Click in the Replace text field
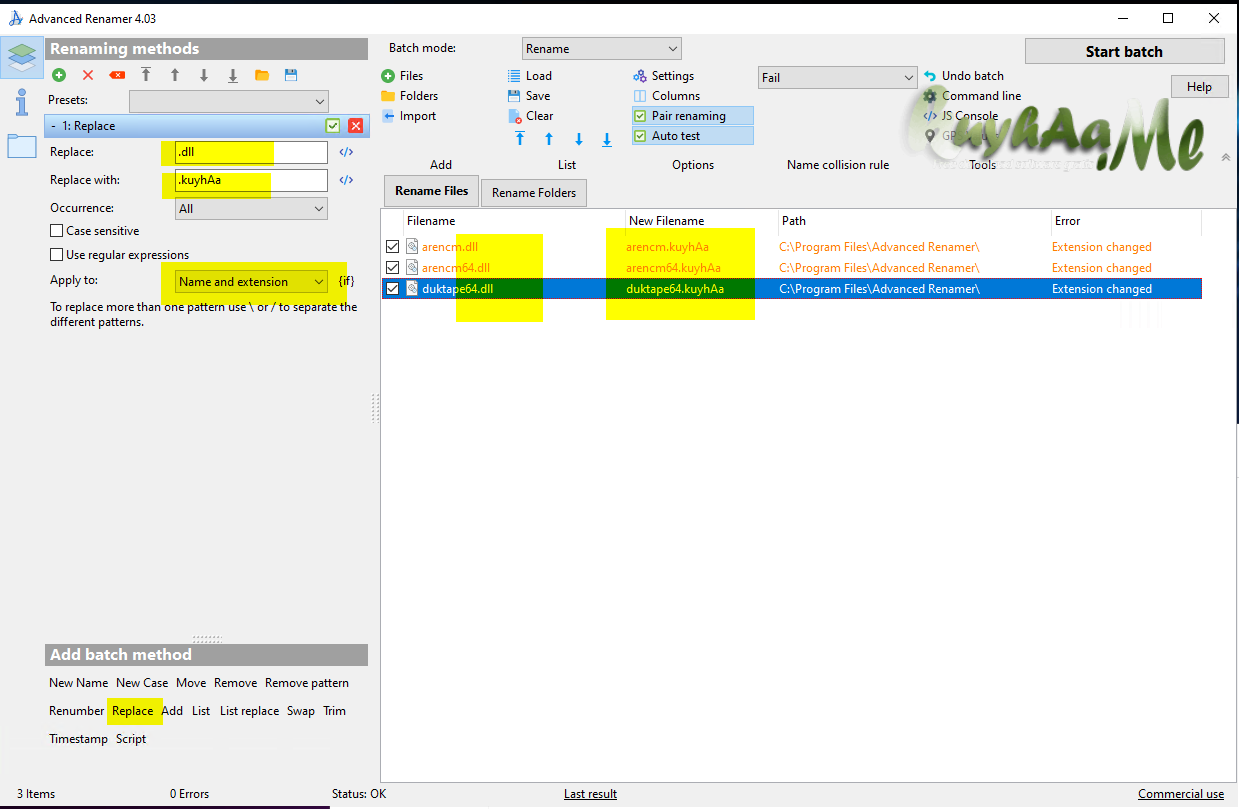Screen dimensions: 1239x809 tap(251, 152)
